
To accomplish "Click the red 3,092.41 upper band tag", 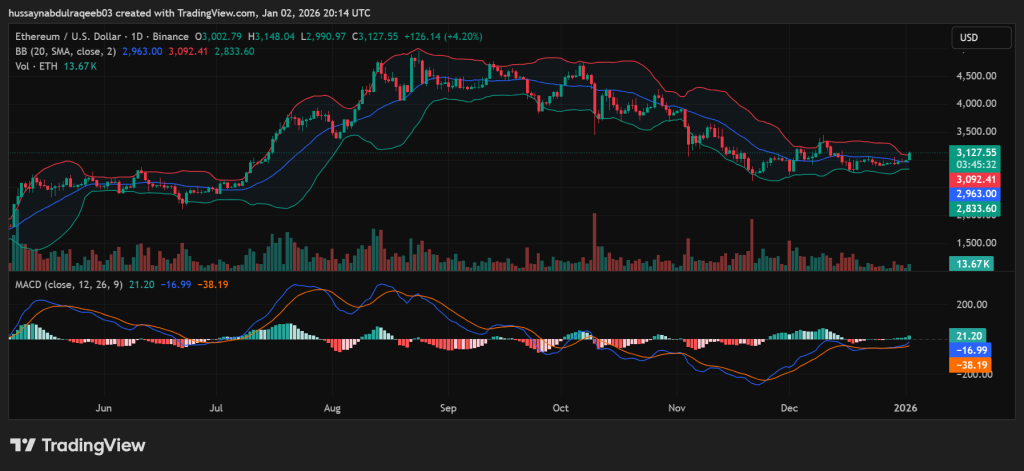I will click(x=968, y=180).
